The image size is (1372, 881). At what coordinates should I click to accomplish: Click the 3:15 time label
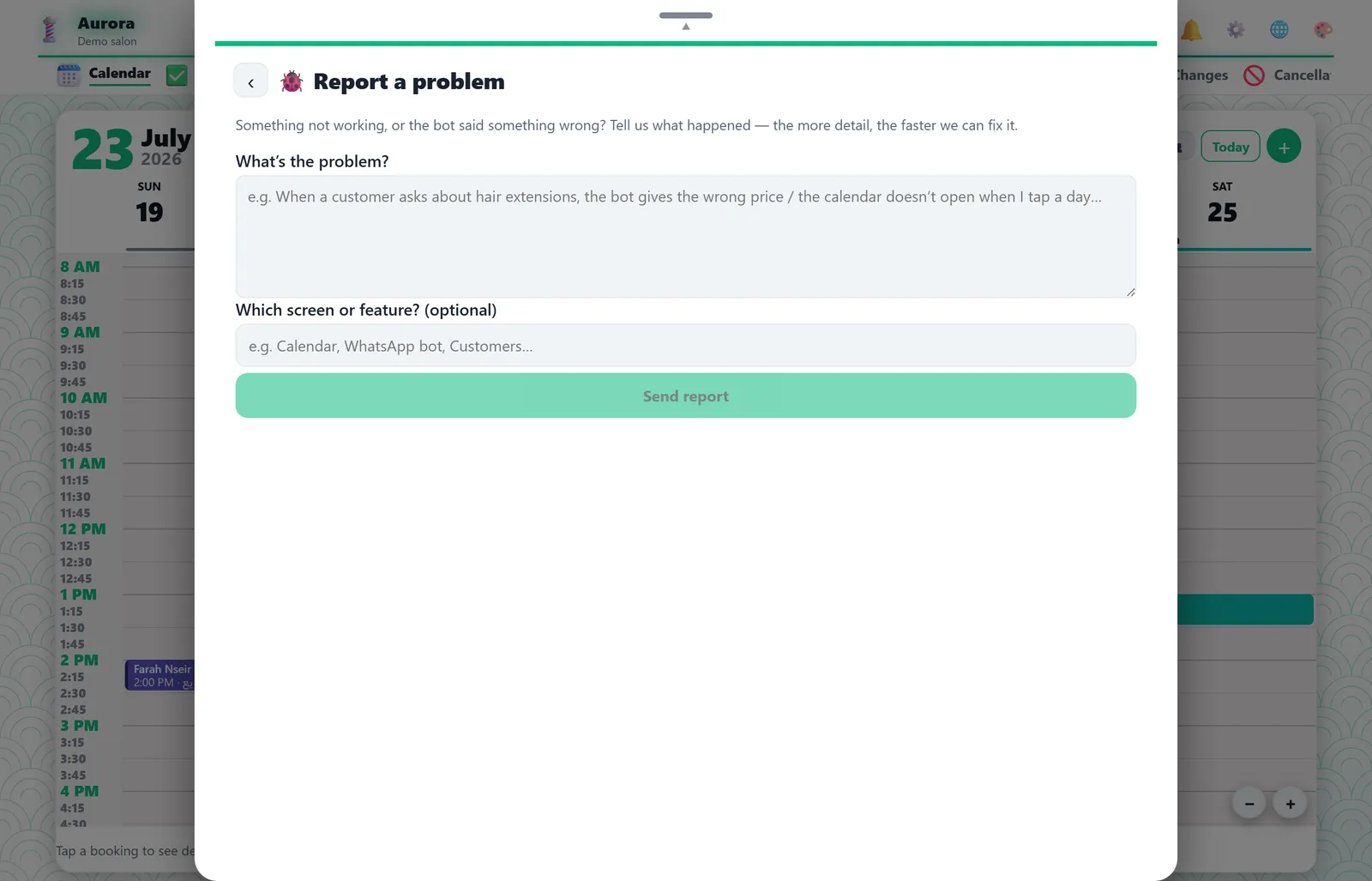72,742
